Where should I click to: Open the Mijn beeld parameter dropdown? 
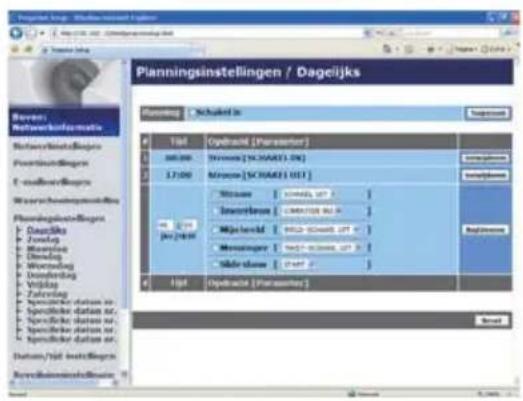pos(321,230)
